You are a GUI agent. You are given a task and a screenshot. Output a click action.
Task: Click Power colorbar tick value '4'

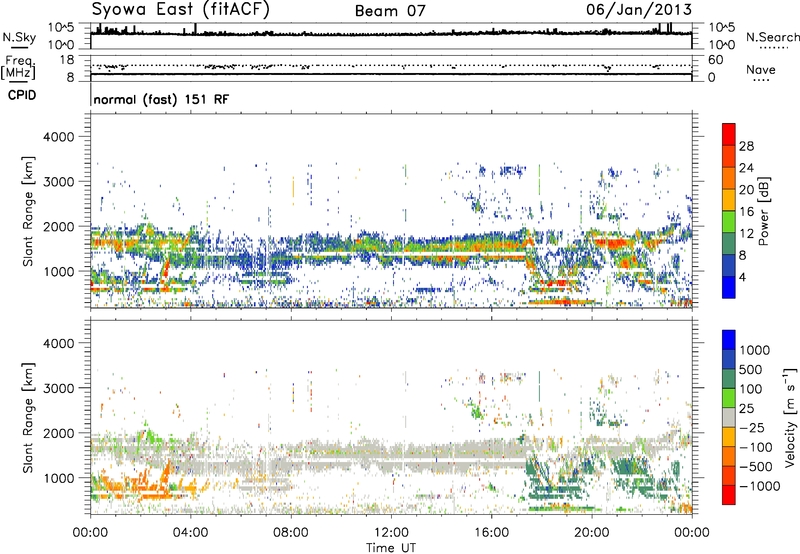[x=743, y=278]
